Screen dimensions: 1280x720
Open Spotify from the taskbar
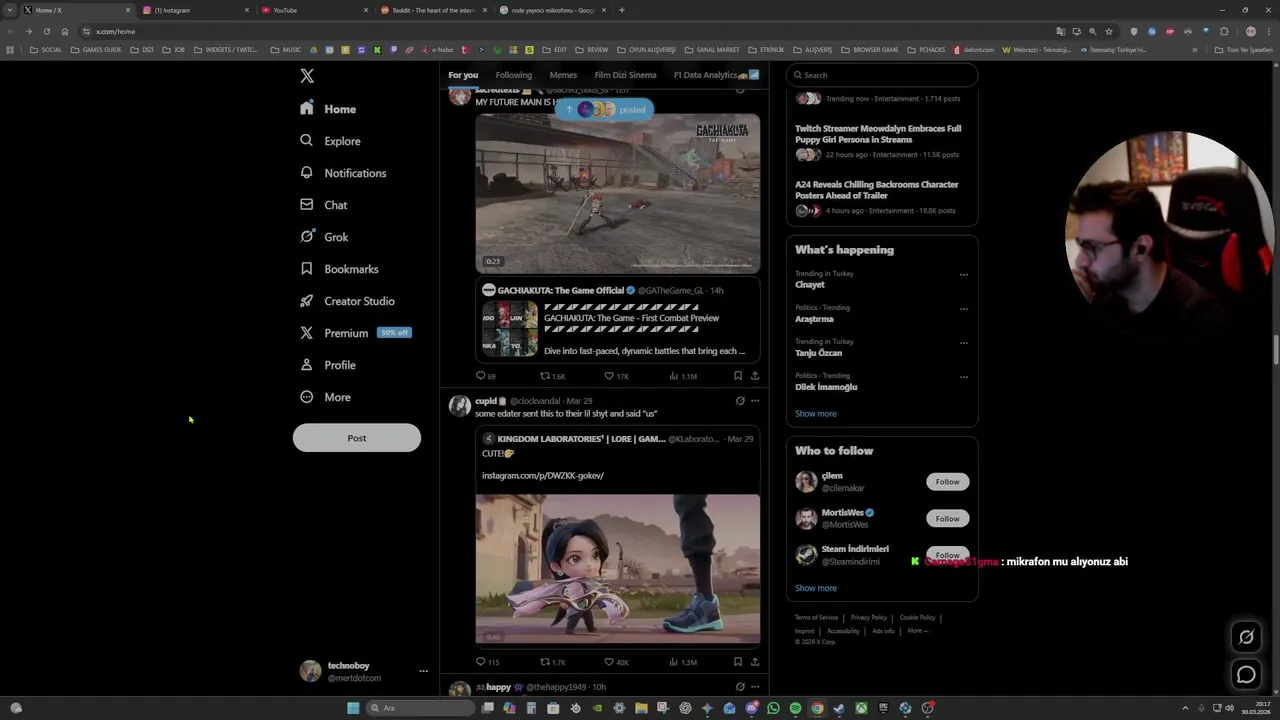pos(795,708)
